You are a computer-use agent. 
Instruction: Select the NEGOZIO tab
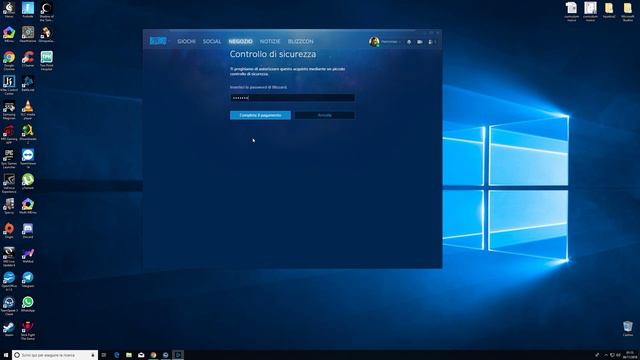[240, 41]
